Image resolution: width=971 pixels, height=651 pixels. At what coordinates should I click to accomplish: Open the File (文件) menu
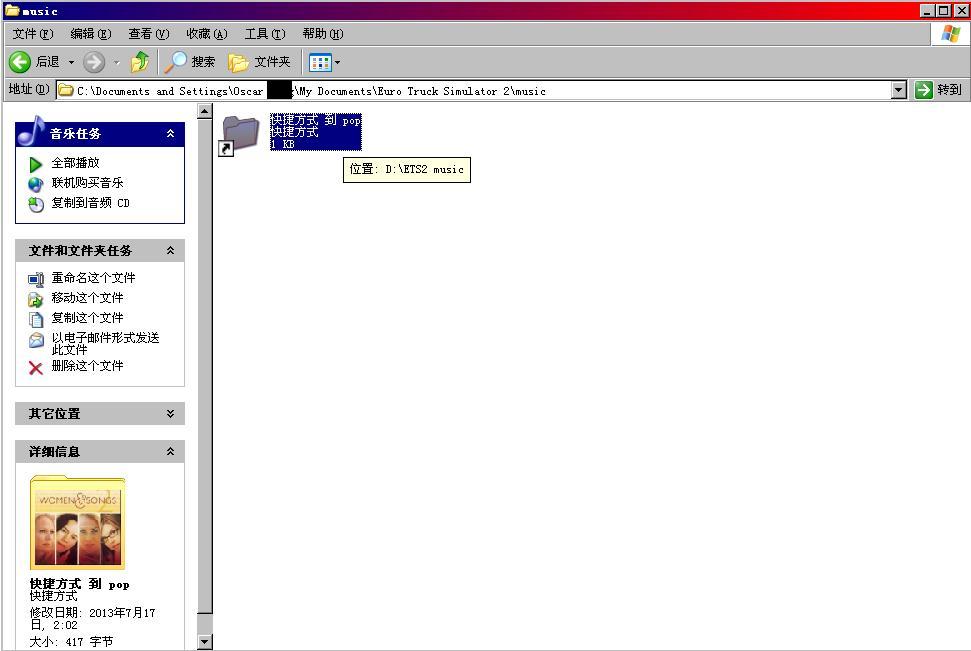[32, 34]
